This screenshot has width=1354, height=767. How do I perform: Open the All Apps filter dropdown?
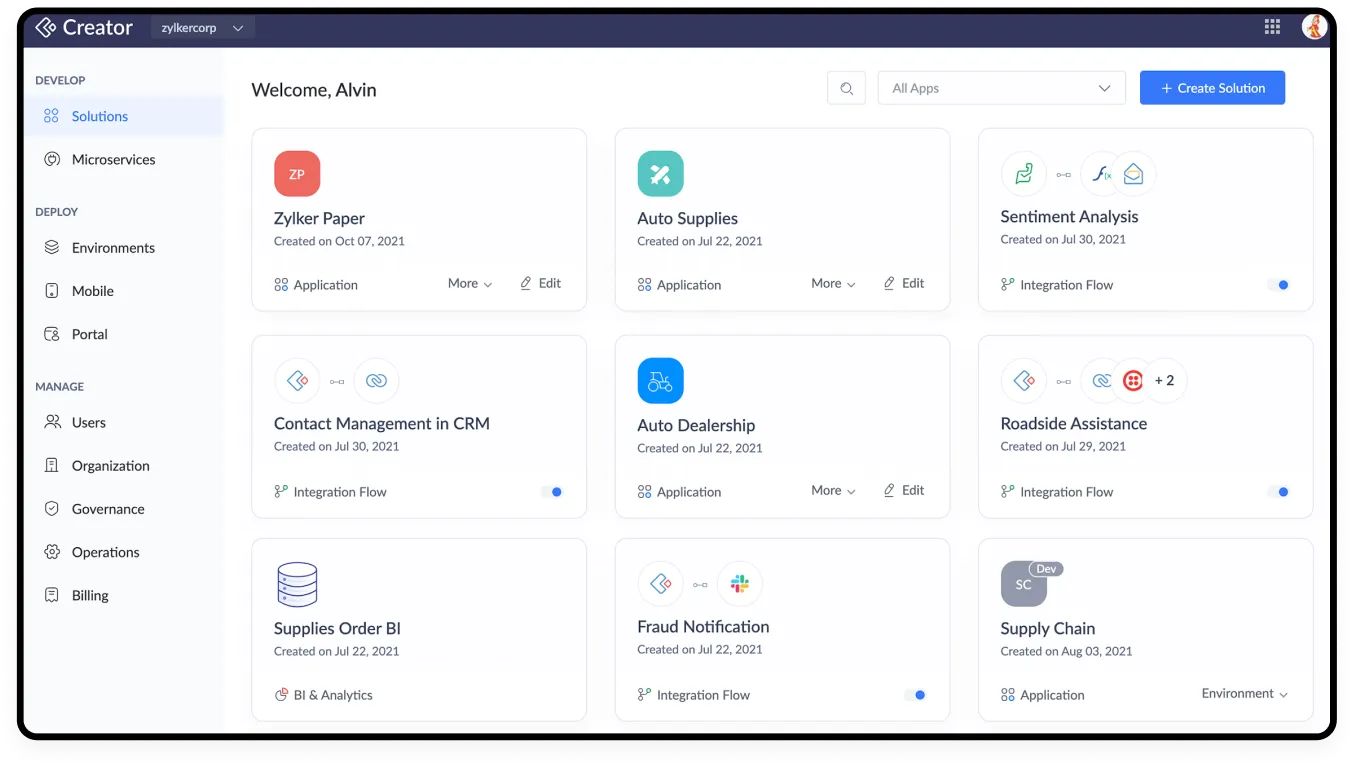1001,88
